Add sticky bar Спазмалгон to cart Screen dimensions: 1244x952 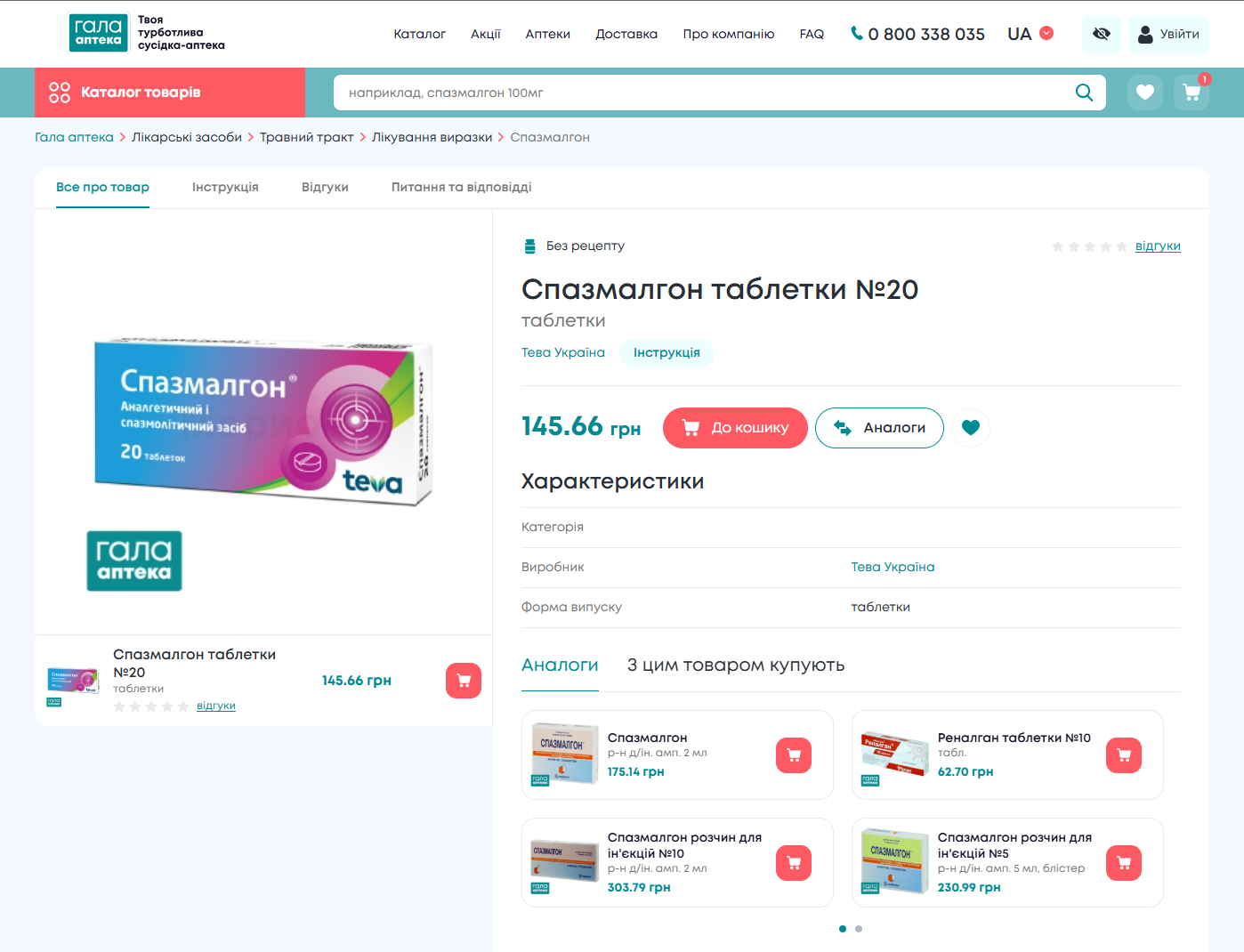pos(464,681)
